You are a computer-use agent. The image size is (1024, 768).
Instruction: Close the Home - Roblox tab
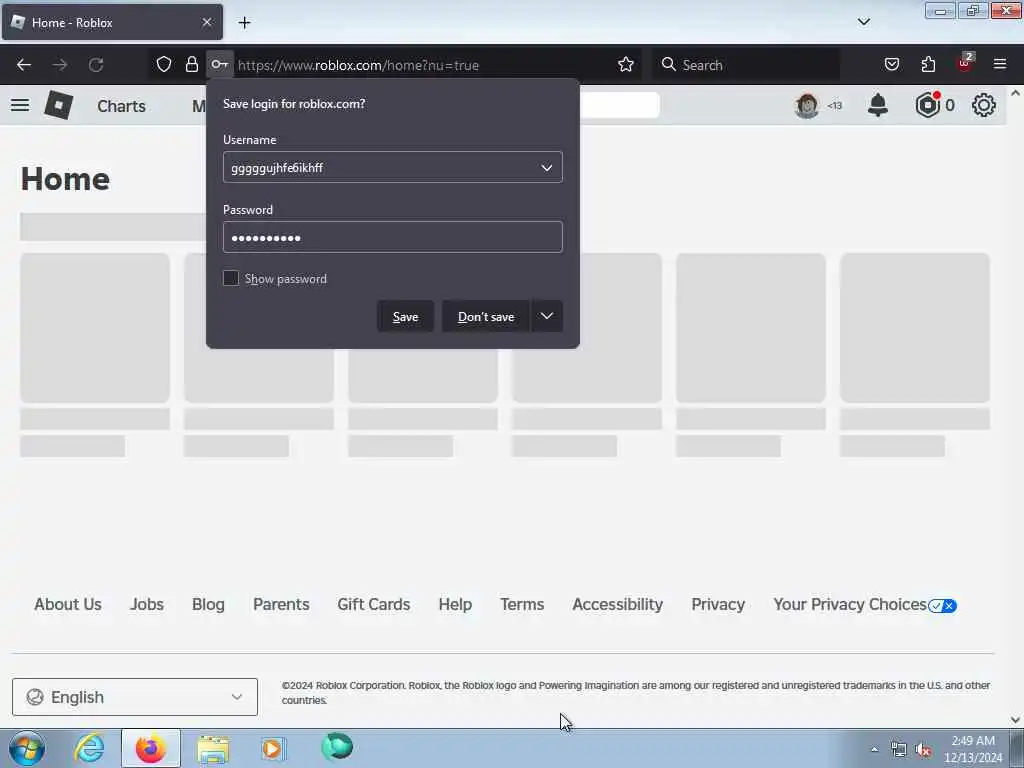click(x=207, y=22)
